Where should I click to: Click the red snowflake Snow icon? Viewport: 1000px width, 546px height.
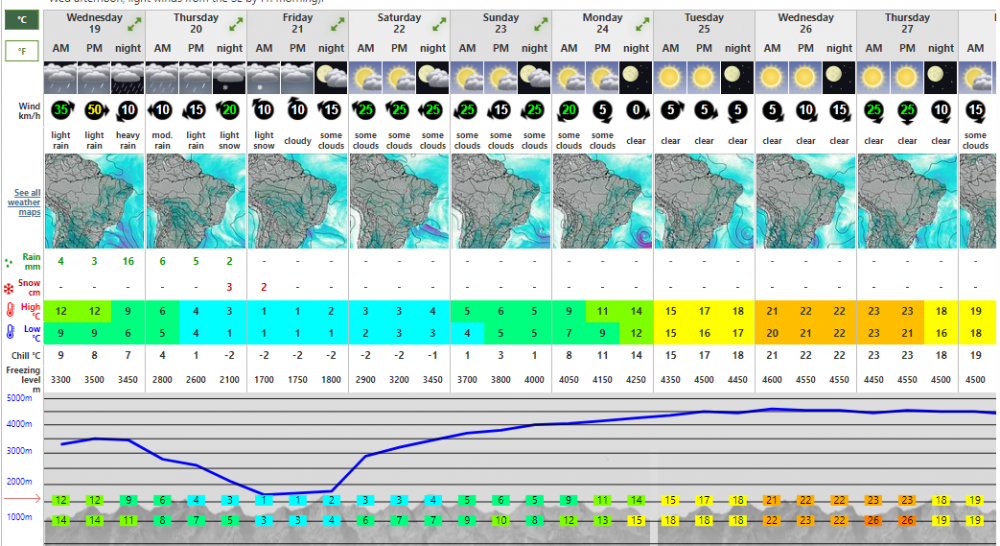click(9, 288)
